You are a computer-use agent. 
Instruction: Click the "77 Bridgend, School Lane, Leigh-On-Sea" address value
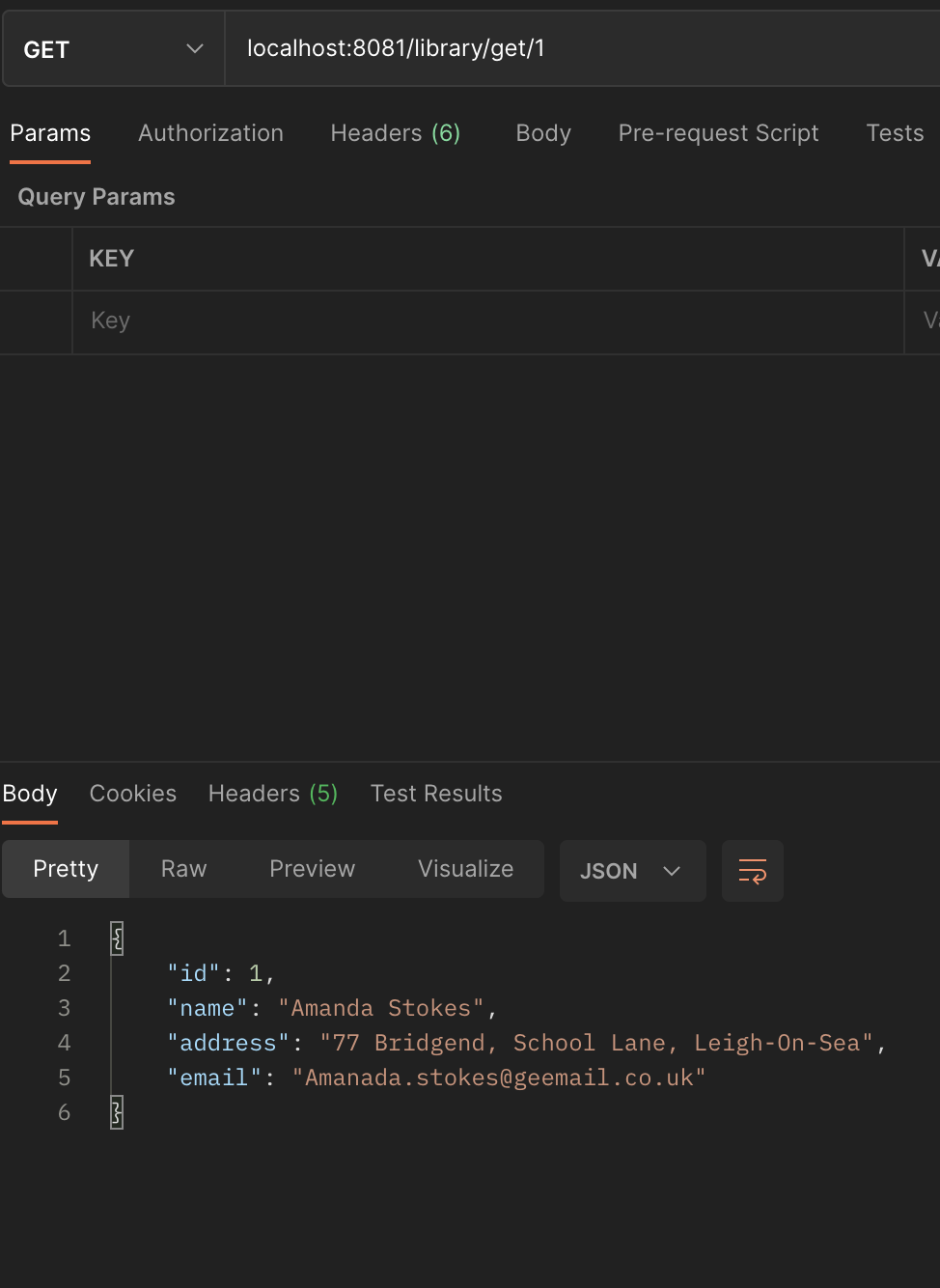click(x=596, y=1043)
